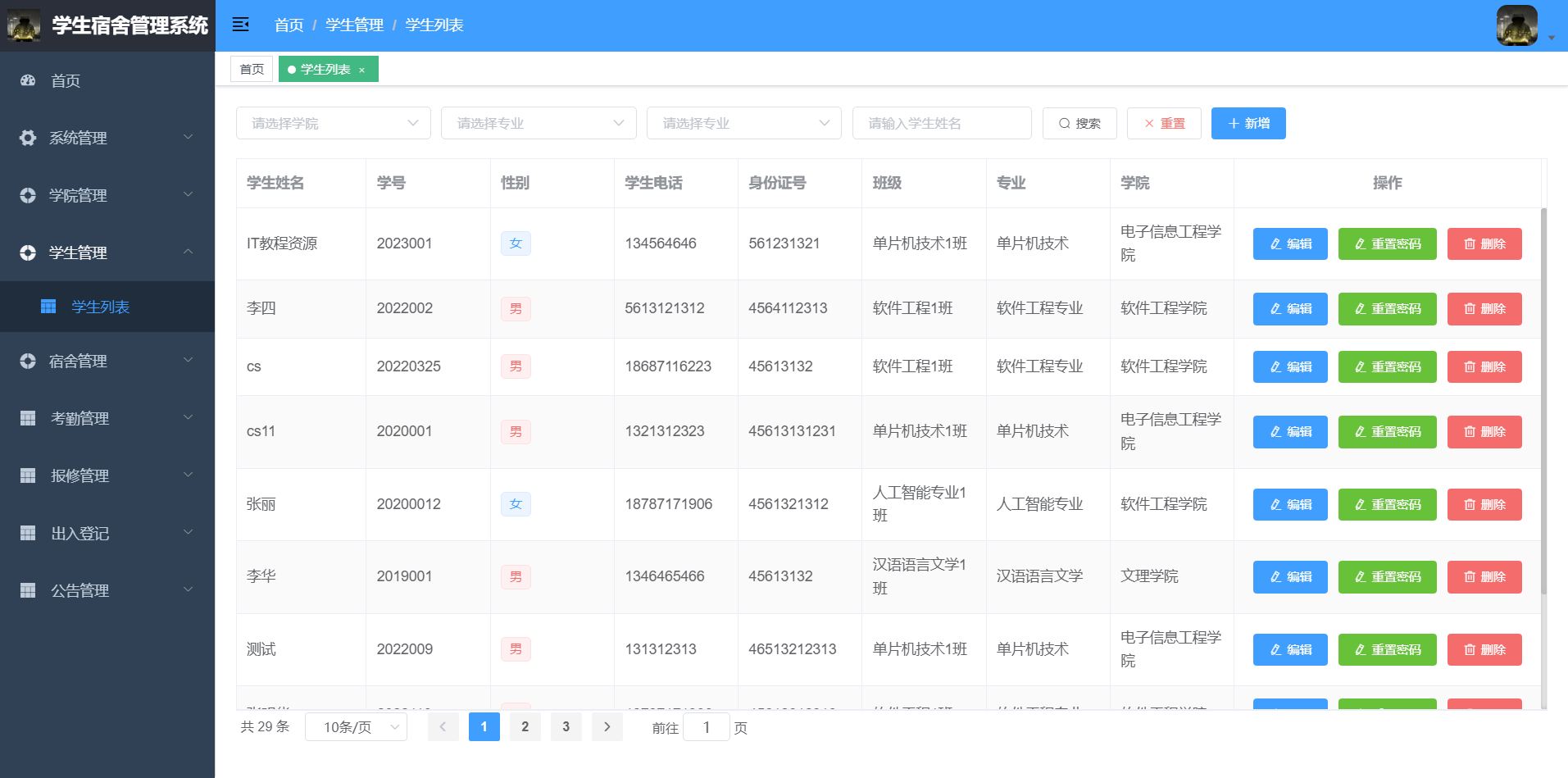Select the 学生列表 tab
The width and height of the screenshot is (1568, 778).
[x=329, y=69]
